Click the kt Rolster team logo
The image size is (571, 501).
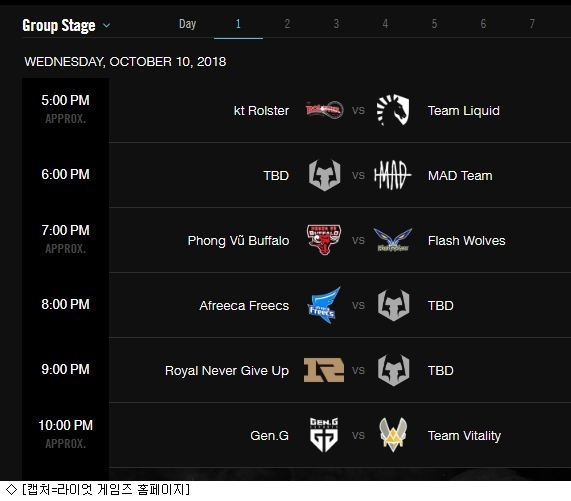coord(324,109)
